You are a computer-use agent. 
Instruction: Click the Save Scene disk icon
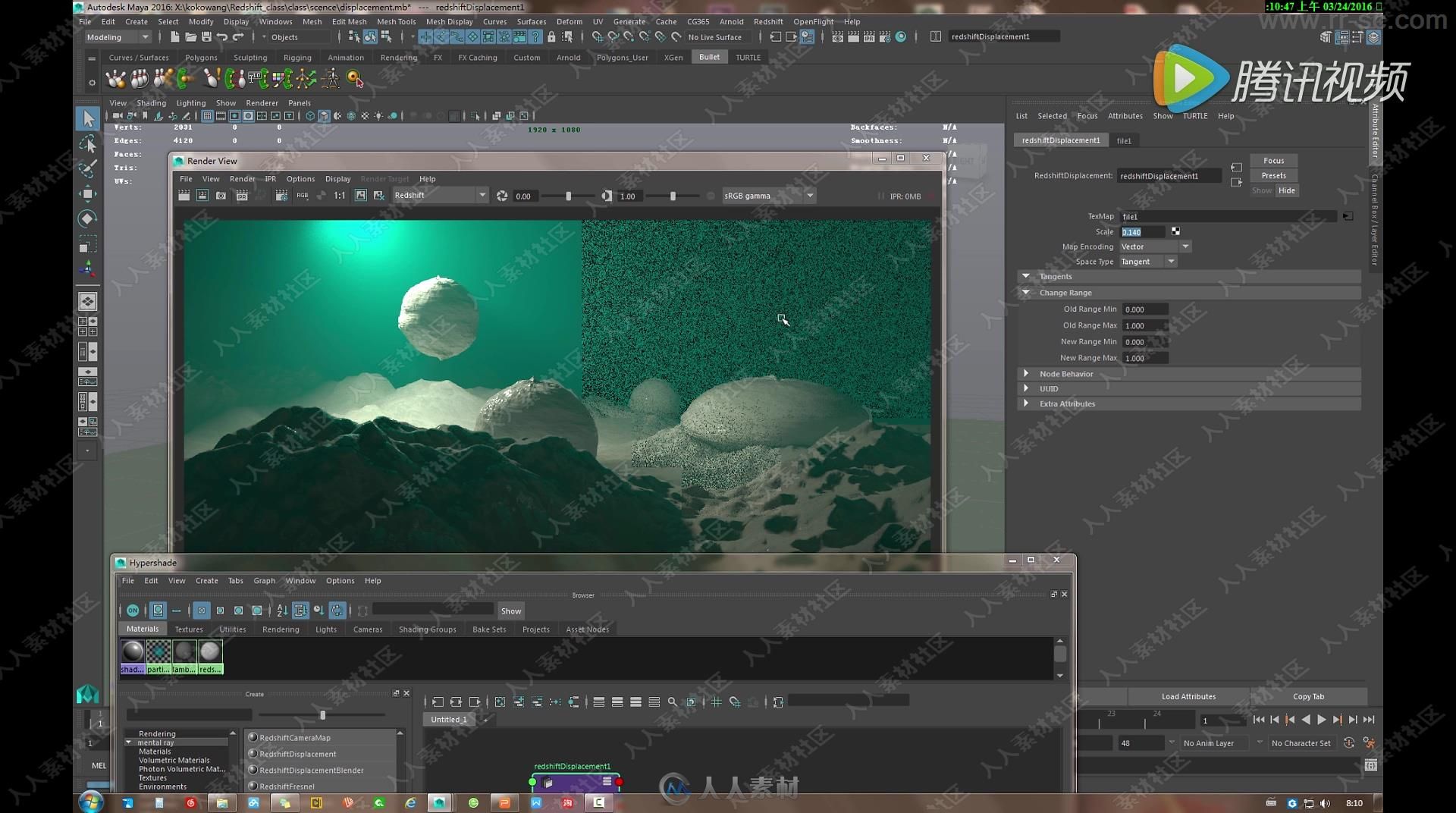(x=206, y=36)
